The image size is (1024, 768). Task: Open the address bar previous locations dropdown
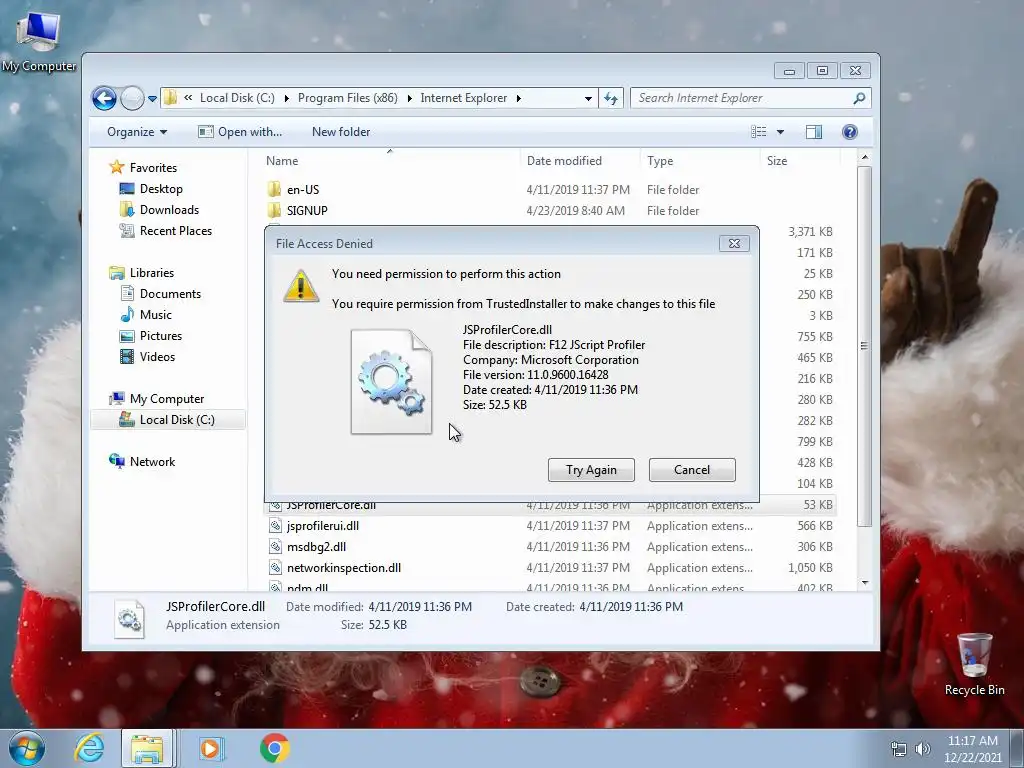pos(588,99)
